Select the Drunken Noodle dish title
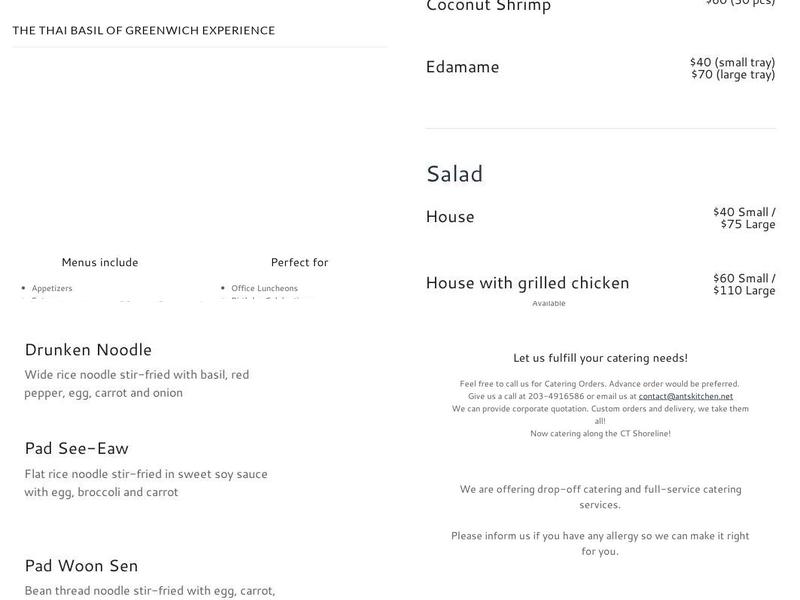The width and height of the screenshot is (800, 600). coord(88,349)
